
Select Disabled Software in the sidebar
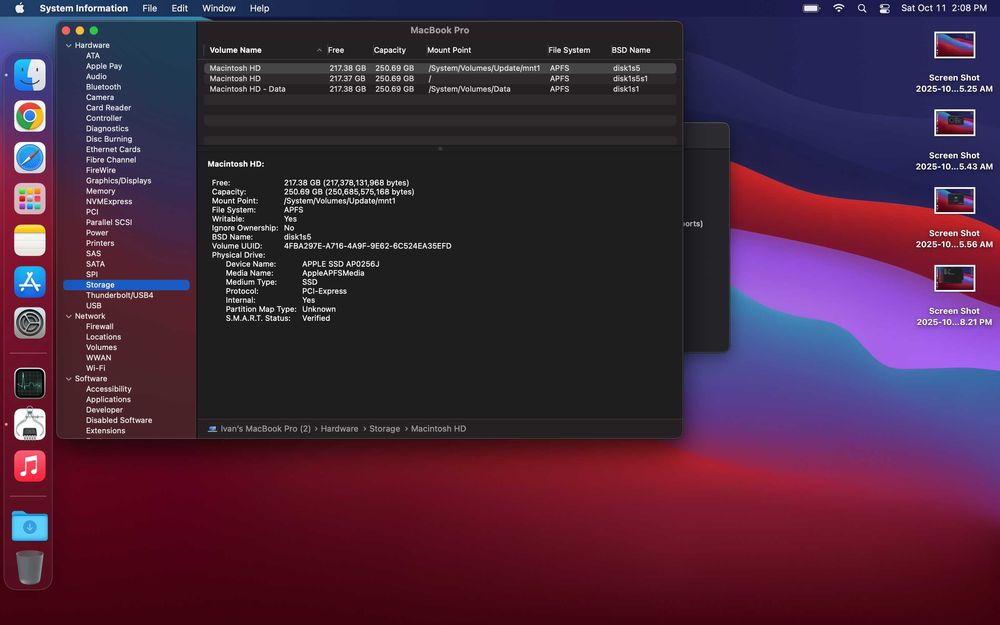pos(119,420)
